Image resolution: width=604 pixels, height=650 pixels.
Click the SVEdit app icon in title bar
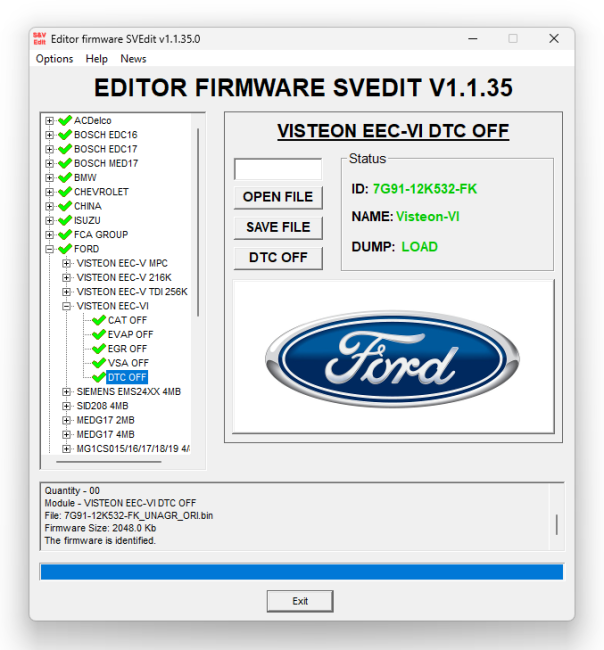tap(39, 39)
